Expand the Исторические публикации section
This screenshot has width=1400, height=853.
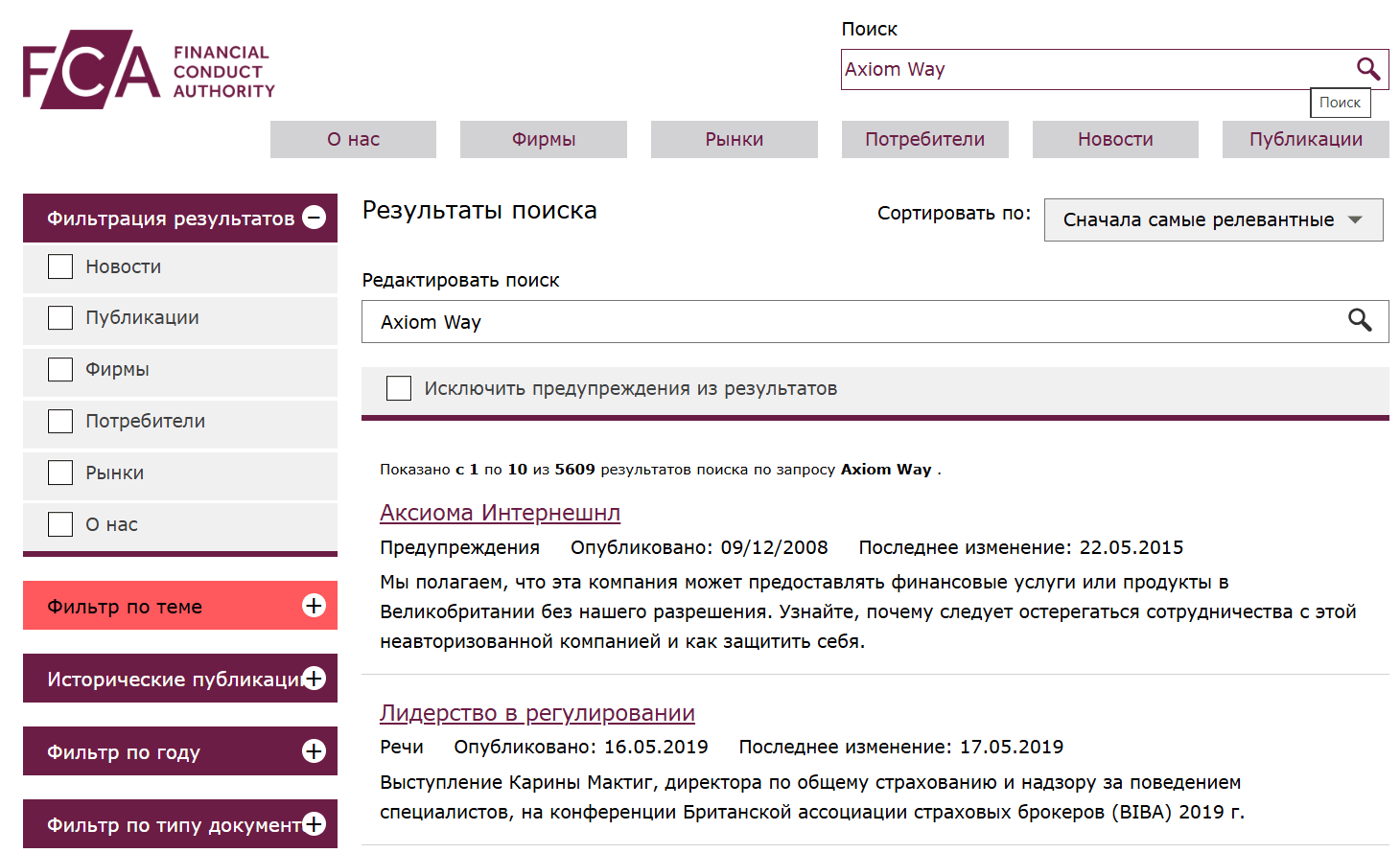tap(315, 678)
